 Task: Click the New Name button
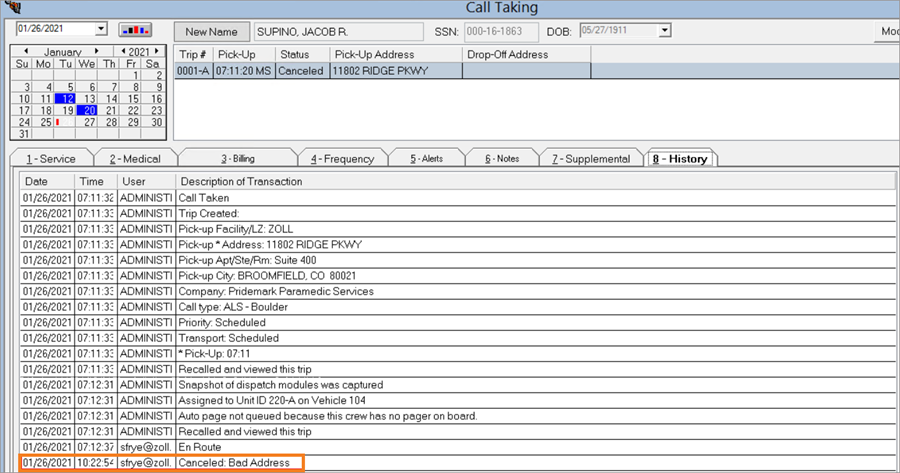point(211,32)
